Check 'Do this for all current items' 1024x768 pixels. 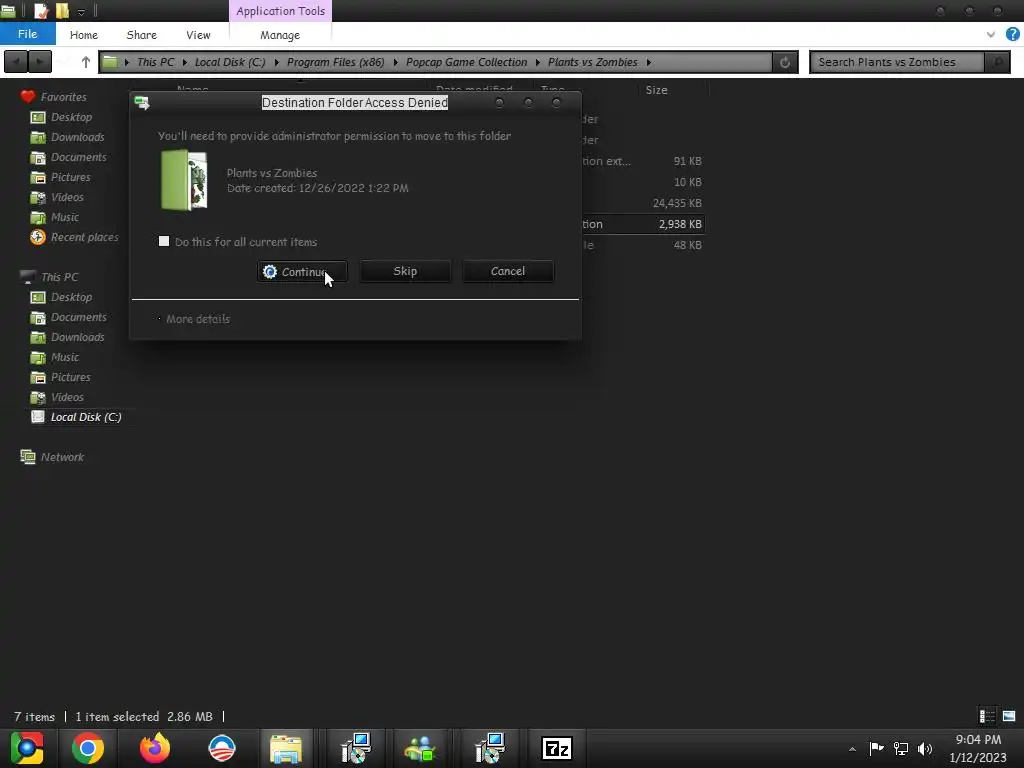point(164,242)
